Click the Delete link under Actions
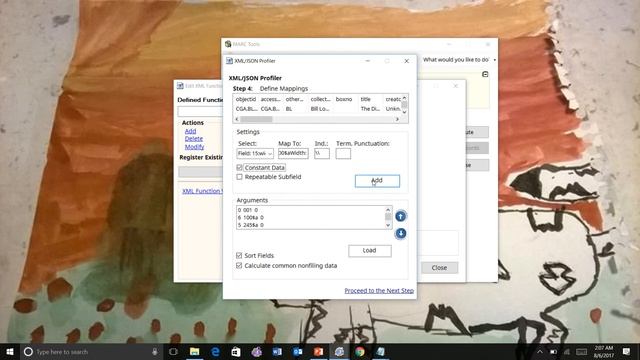This screenshot has width=640, height=360. pyautogui.click(x=193, y=139)
